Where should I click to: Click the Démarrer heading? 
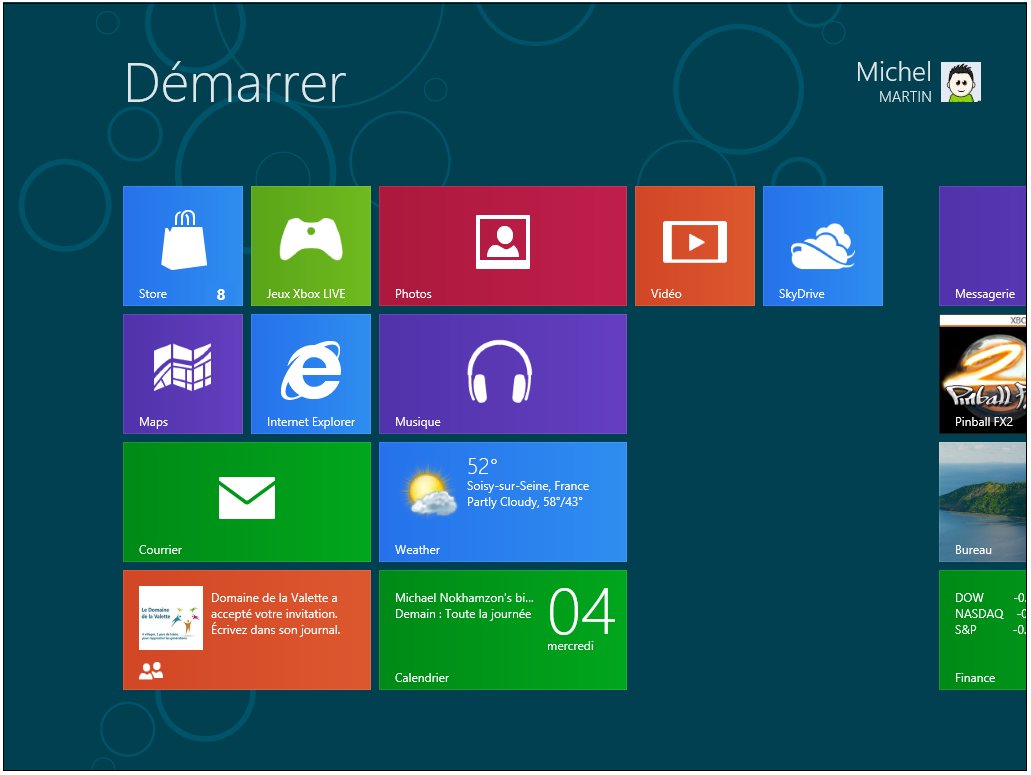click(235, 83)
